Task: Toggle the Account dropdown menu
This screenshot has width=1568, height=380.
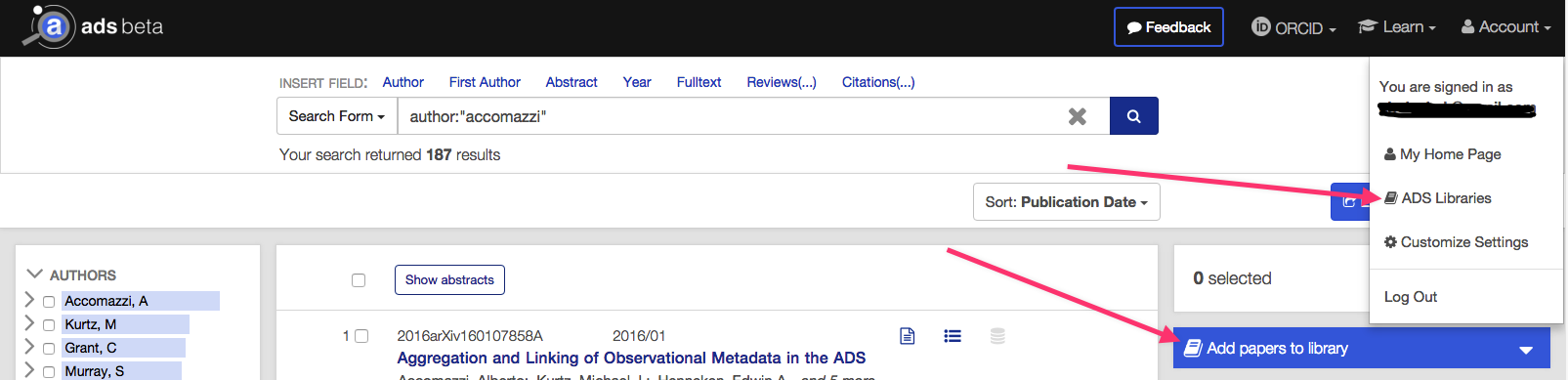Action: point(1505,27)
